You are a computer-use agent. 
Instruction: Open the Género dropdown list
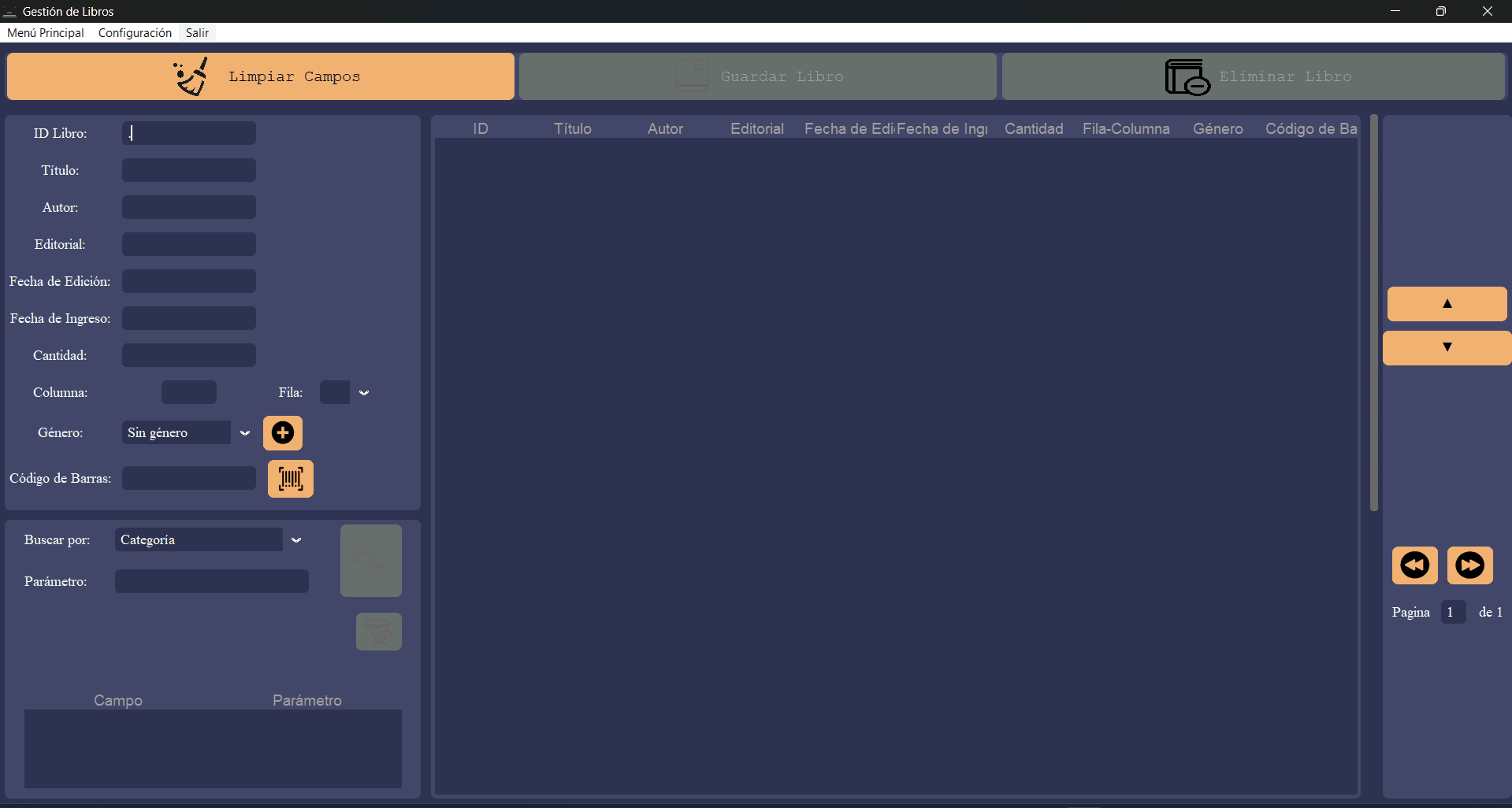point(245,433)
